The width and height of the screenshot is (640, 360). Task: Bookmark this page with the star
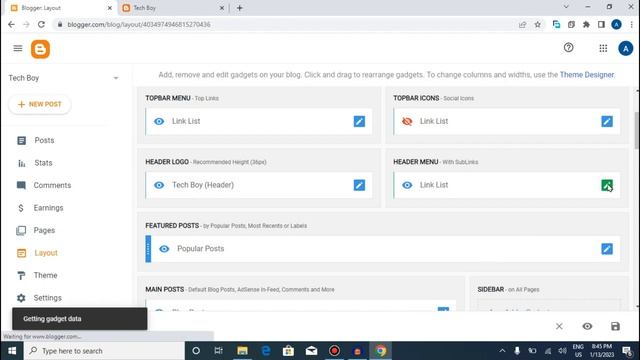[538, 24]
